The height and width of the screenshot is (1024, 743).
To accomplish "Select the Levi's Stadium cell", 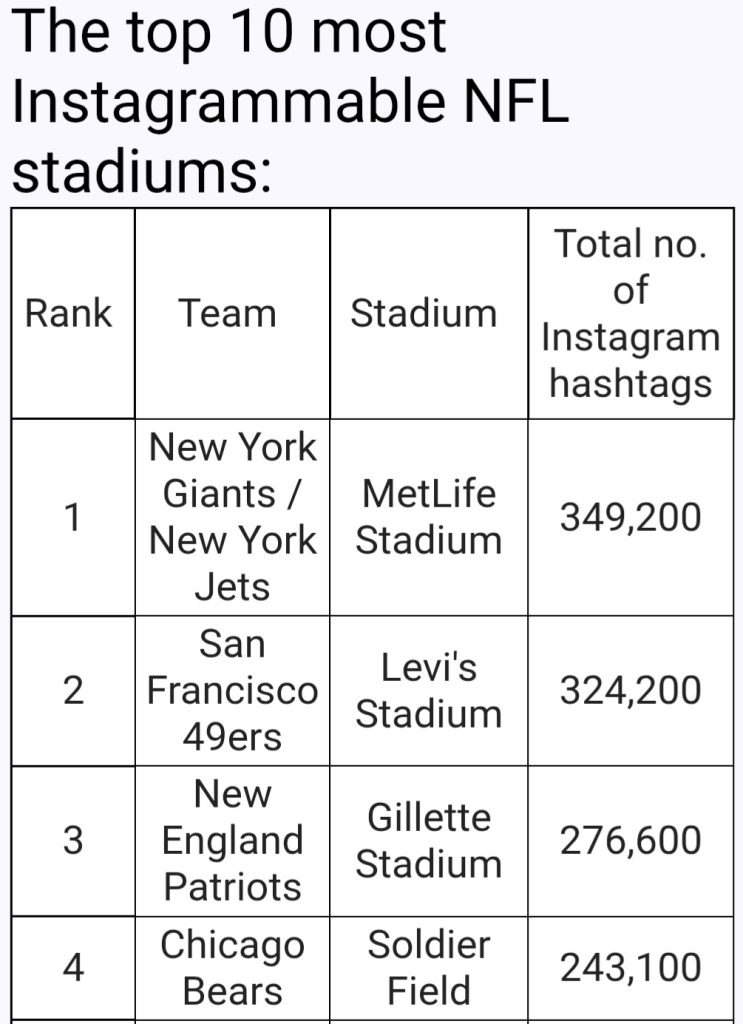I will pos(428,691).
